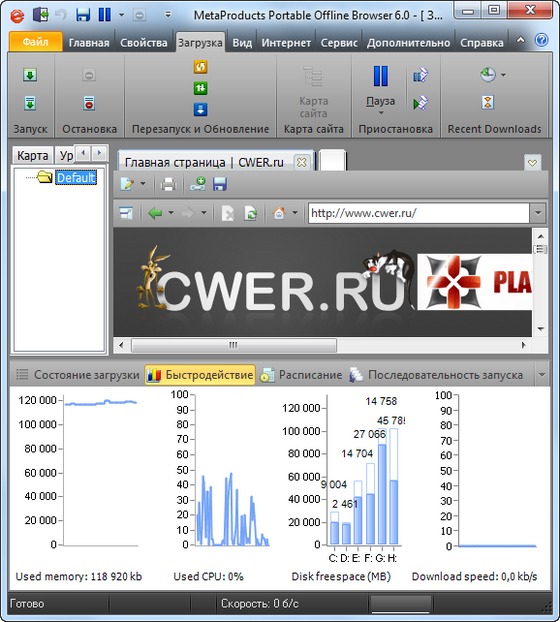Open the Справка ribbon tab
This screenshot has height=622, width=560.
click(x=481, y=42)
